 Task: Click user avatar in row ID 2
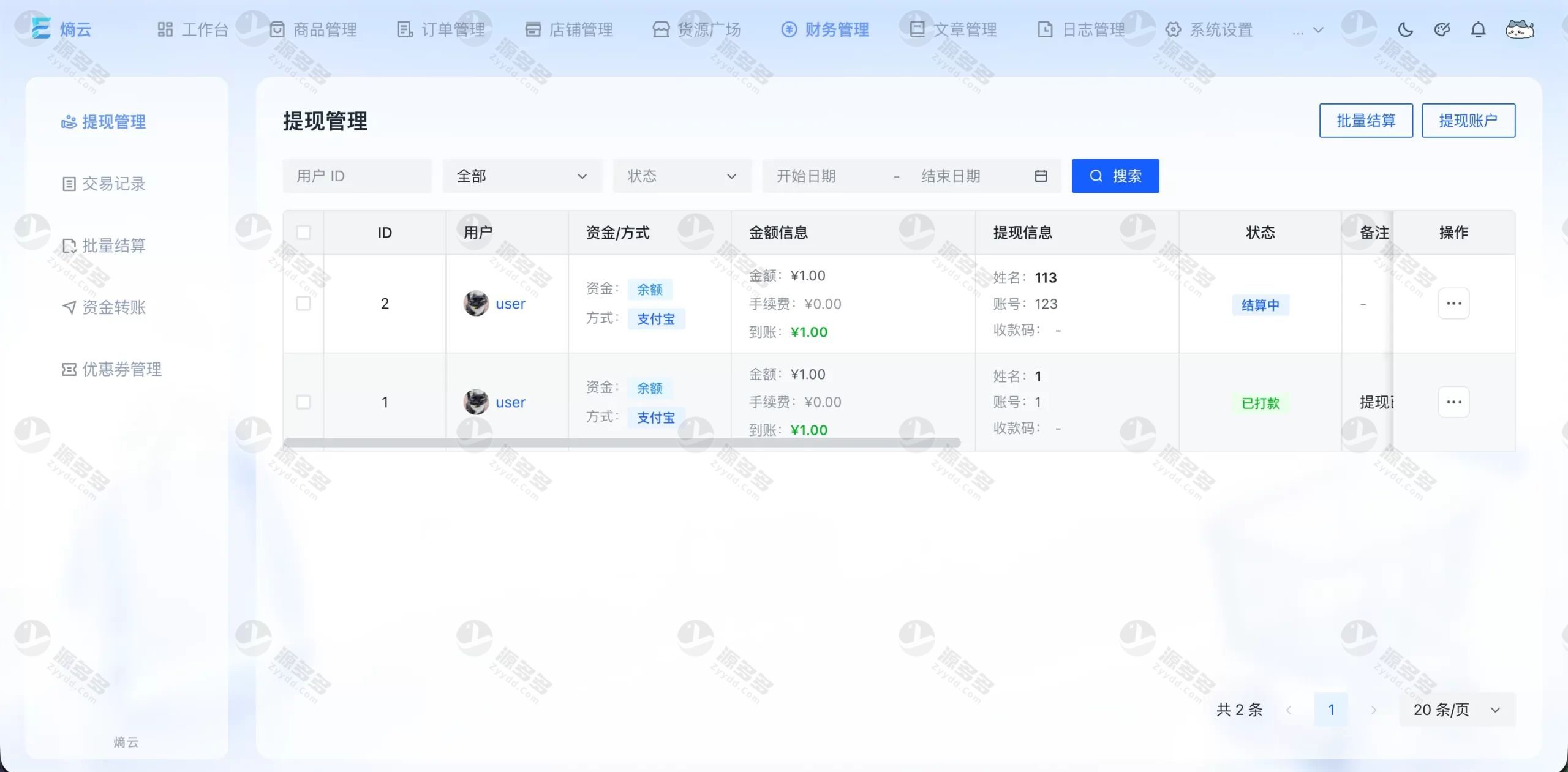pyautogui.click(x=476, y=303)
